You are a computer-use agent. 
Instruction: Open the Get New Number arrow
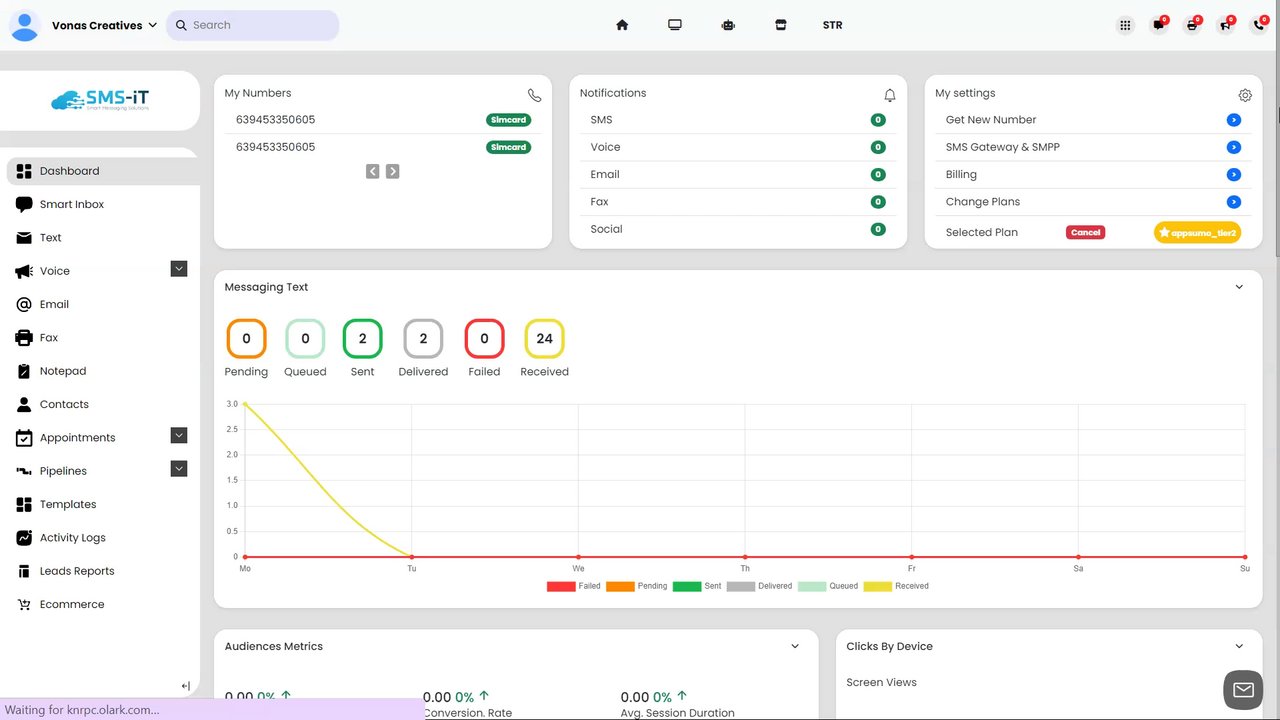point(1234,120)
